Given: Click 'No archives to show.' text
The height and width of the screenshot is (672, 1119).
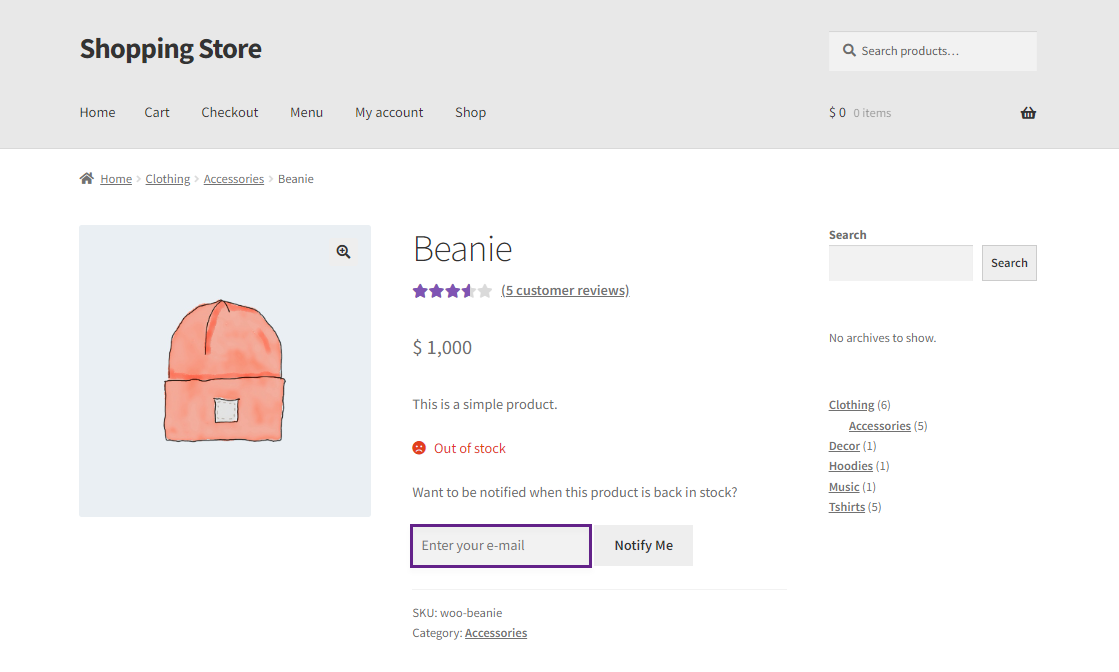Looking at the screenshot, I should pos(882,338).
